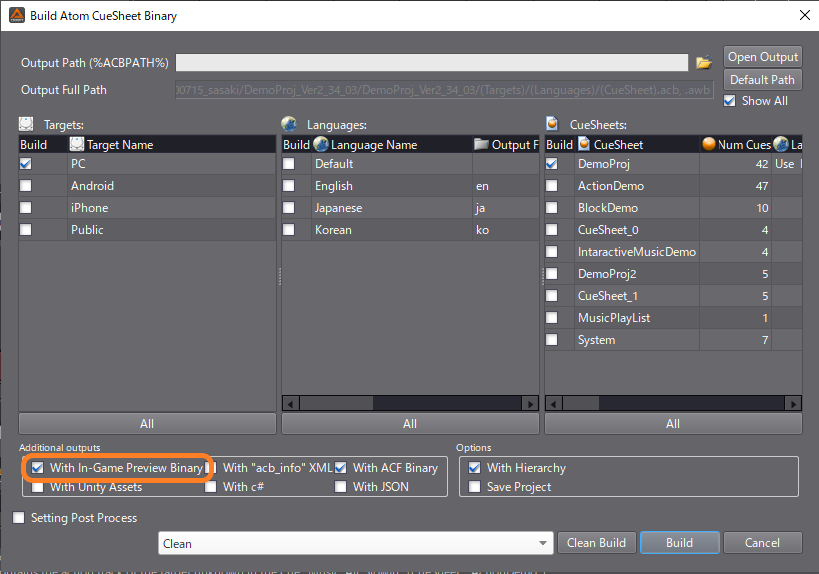Enable the Public target build checkbox

pyautogui.click(x=26, y=230)
